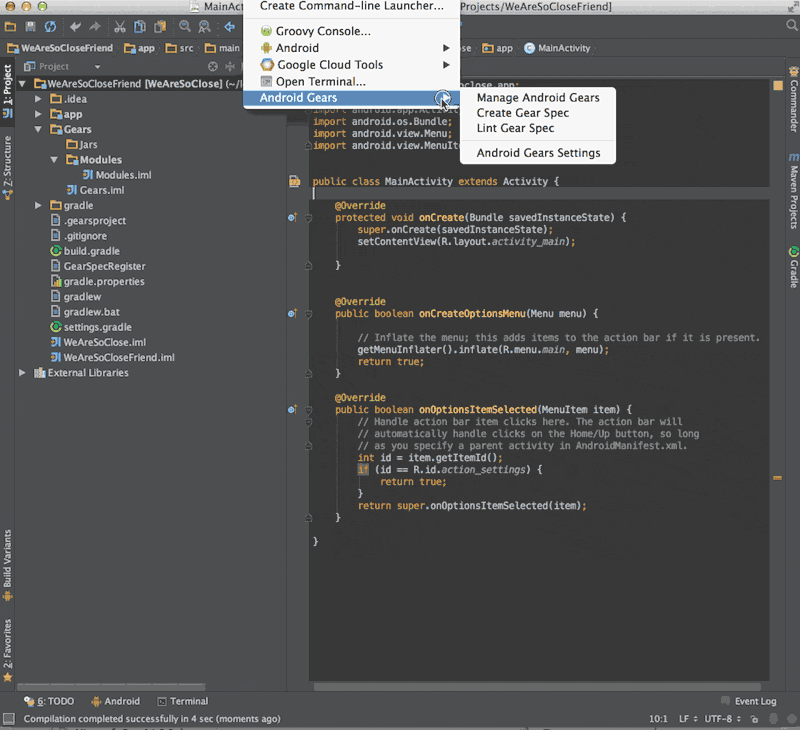Redo with the right arrow icon
The height and width of the screenshot is (730, 800).
pos(95,27)
